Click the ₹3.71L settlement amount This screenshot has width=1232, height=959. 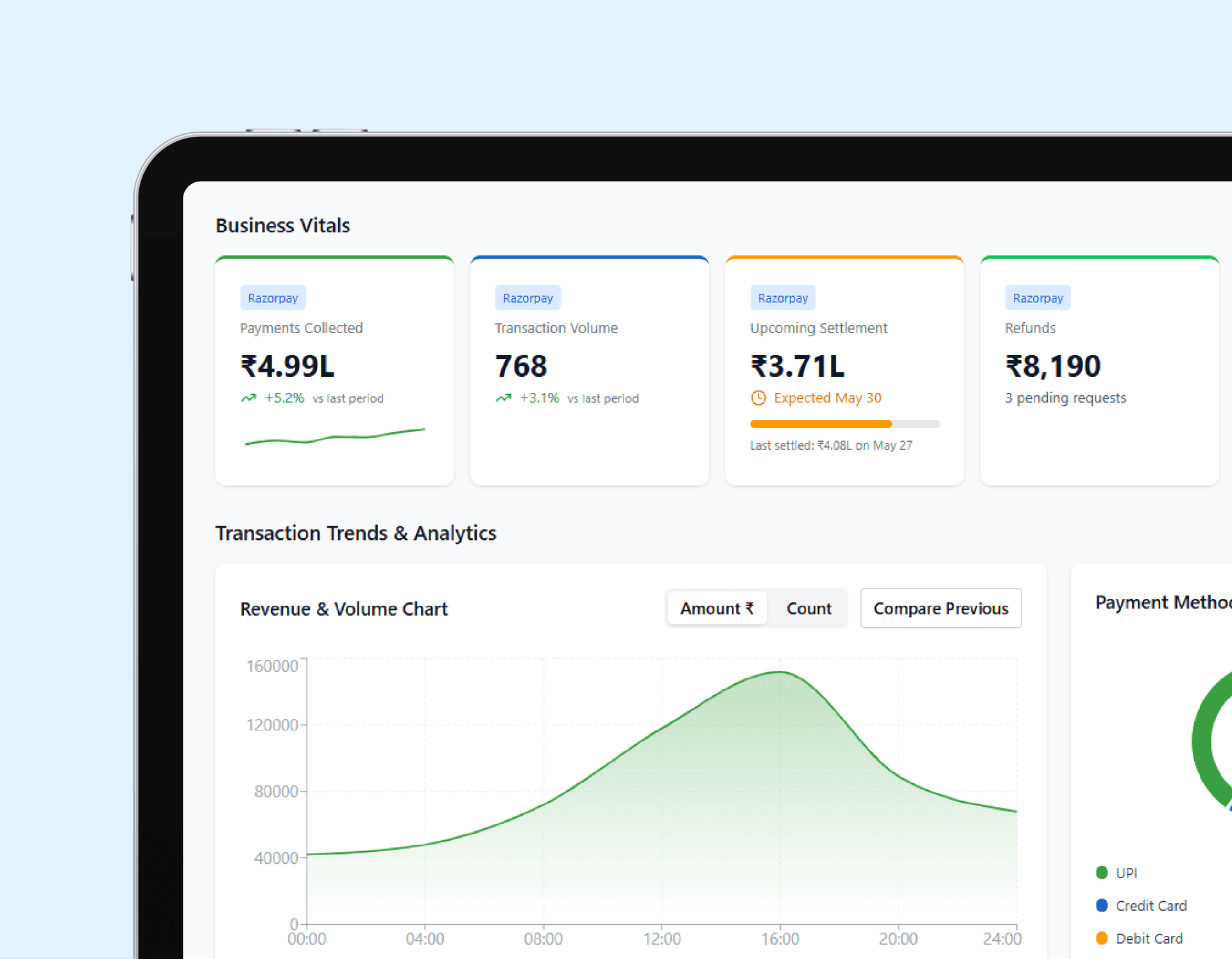pyautogui.click(x=798, y=366)
